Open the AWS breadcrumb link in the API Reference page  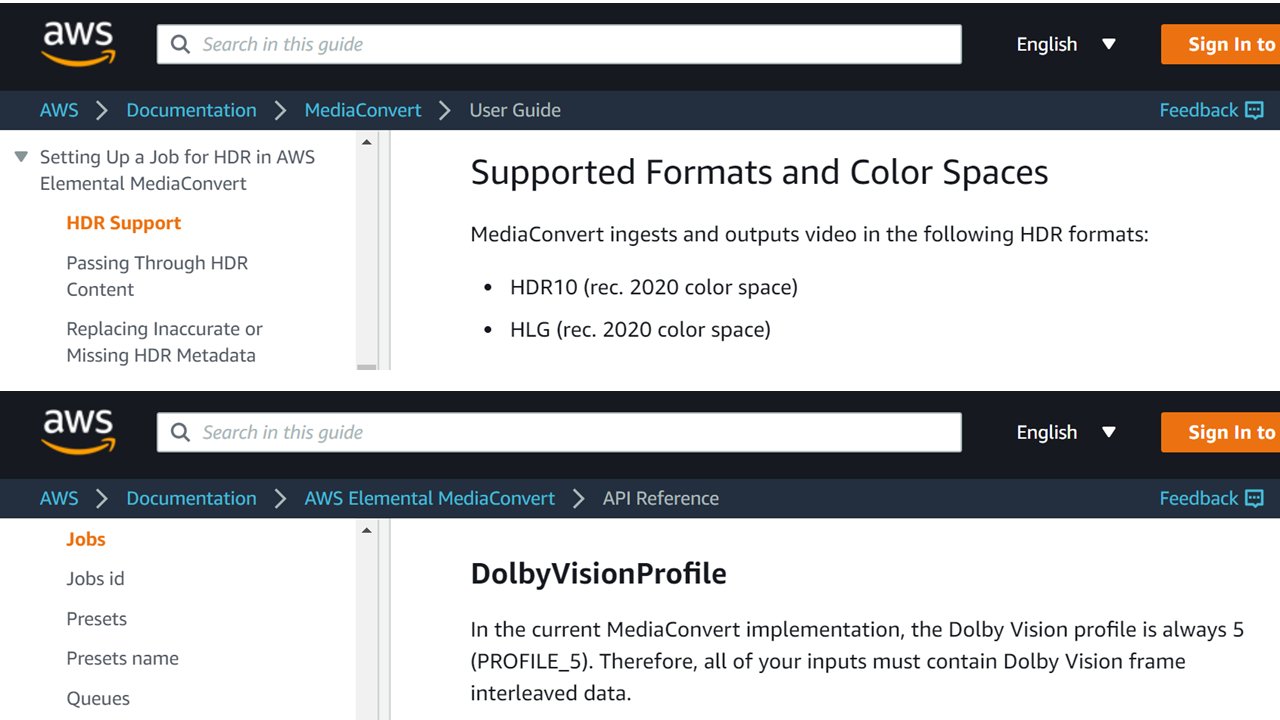pyautogui.click(x=59, y=498)
